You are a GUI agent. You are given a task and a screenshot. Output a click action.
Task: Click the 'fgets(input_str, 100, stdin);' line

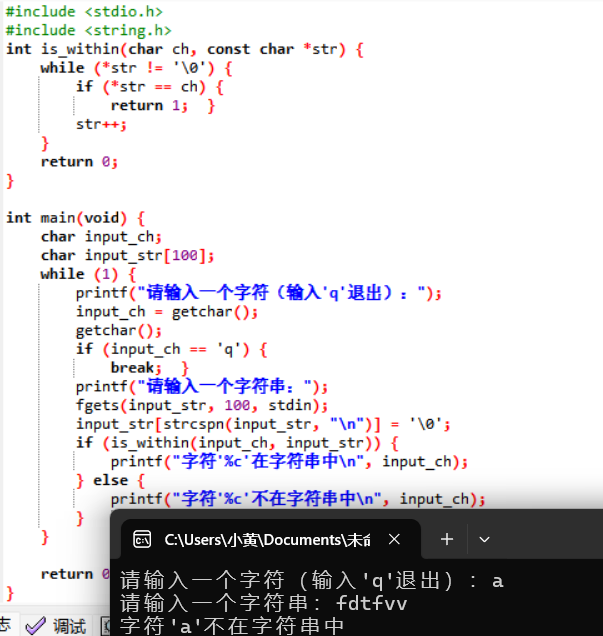pos(202,405)
